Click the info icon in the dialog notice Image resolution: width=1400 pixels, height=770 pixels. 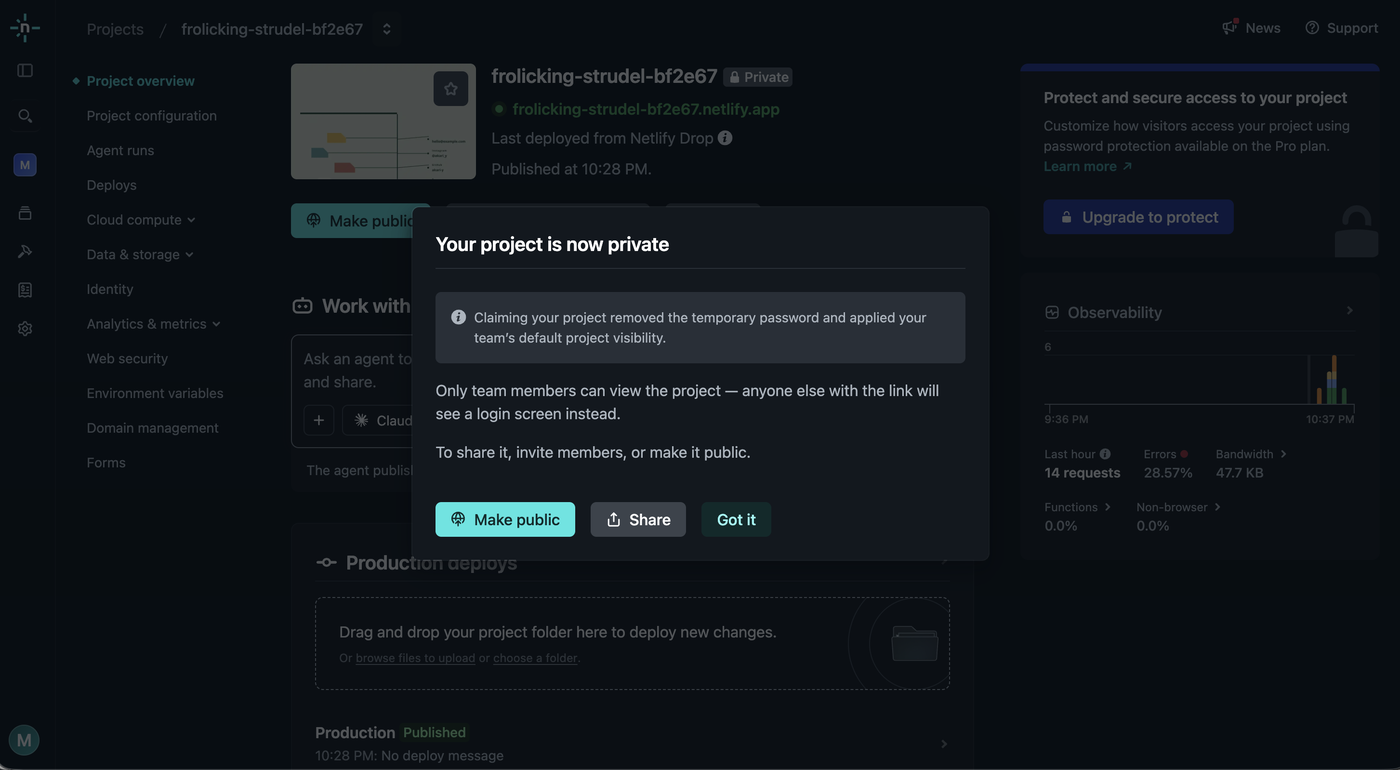[458, 317]
